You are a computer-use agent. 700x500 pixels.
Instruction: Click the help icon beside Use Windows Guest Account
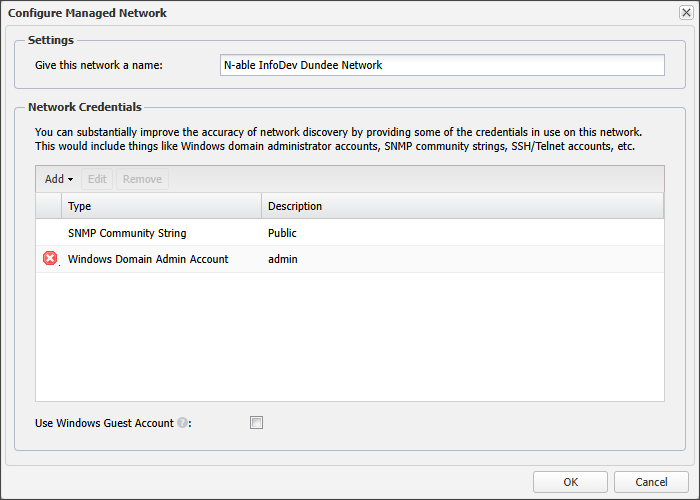[183, 423]
